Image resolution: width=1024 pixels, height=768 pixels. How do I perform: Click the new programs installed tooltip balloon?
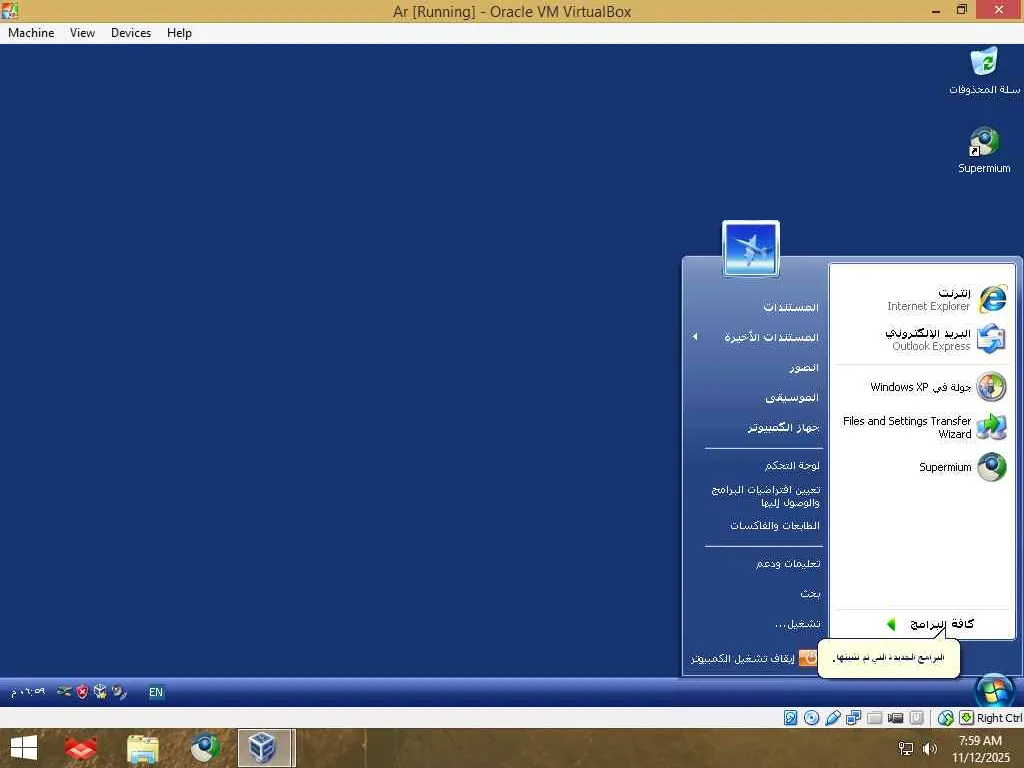889,658
